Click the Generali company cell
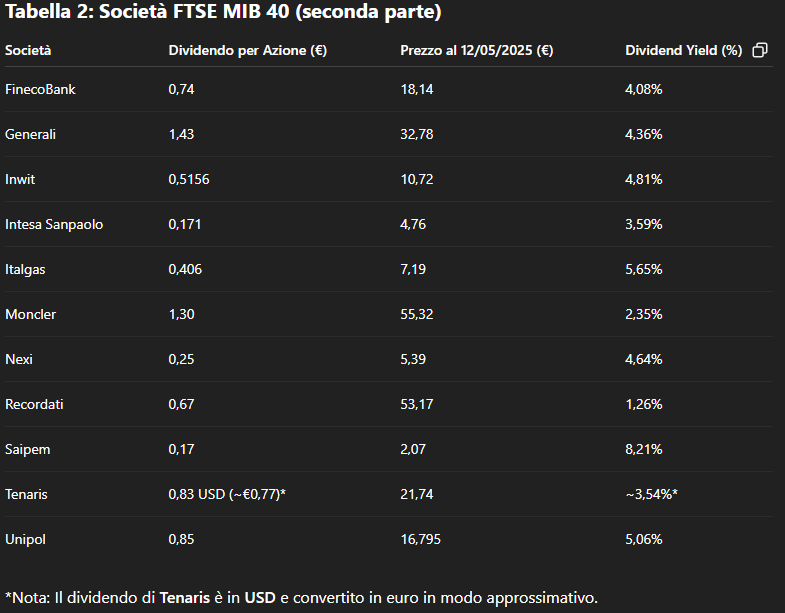 point(30,134)
